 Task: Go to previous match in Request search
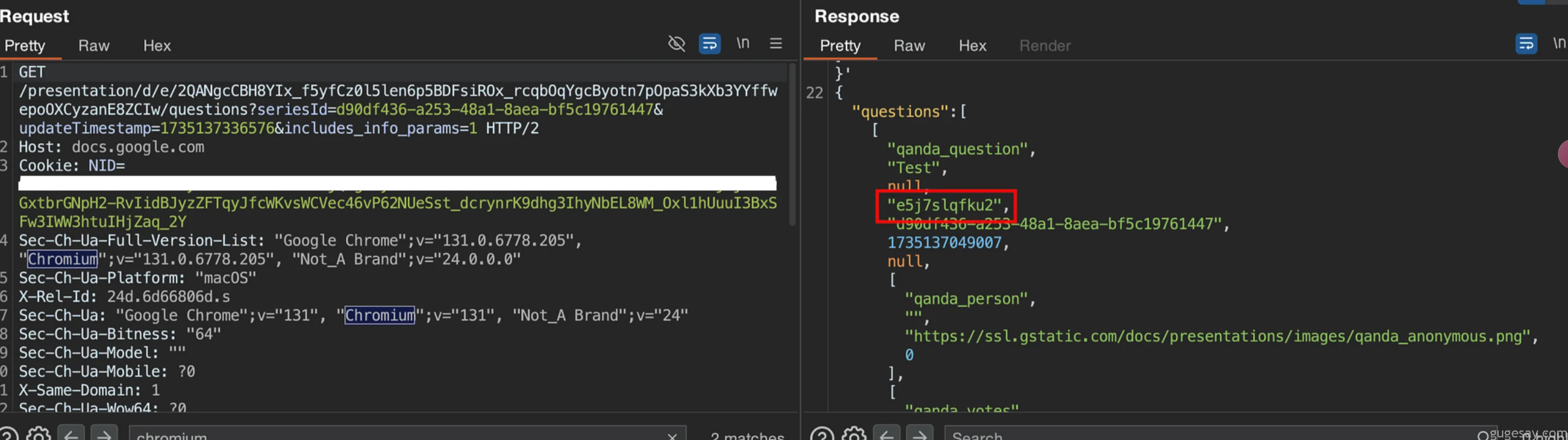click(71, 434)
